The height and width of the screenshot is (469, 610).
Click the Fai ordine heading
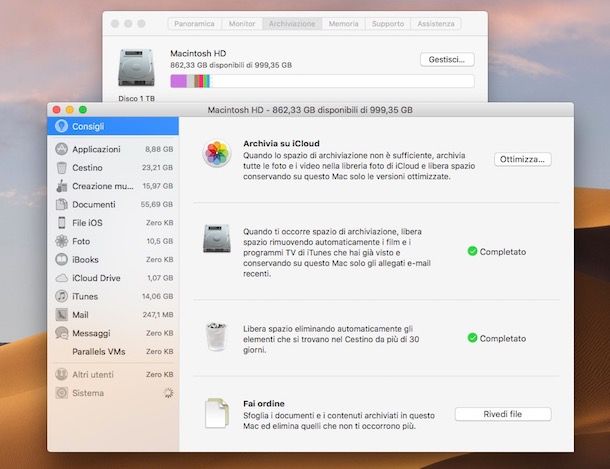tap(264, 403)
